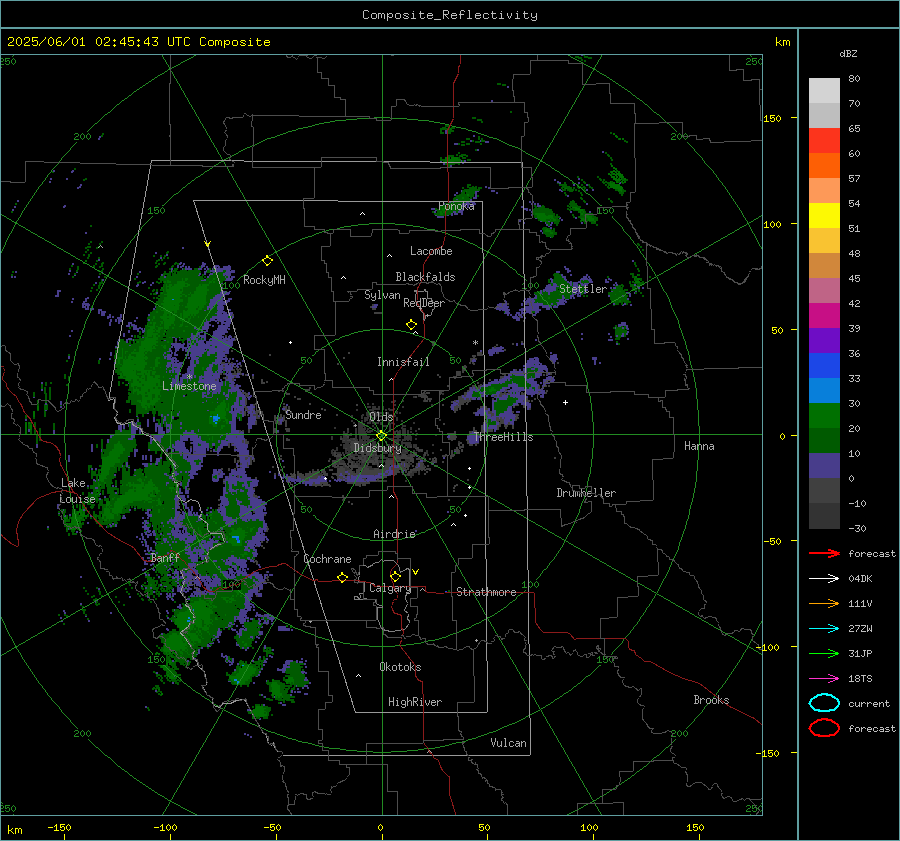Image resolution: width=900 pixels, height=841 pixels.
Task: Click the Sylvan label on map
Action: point(382,295)
